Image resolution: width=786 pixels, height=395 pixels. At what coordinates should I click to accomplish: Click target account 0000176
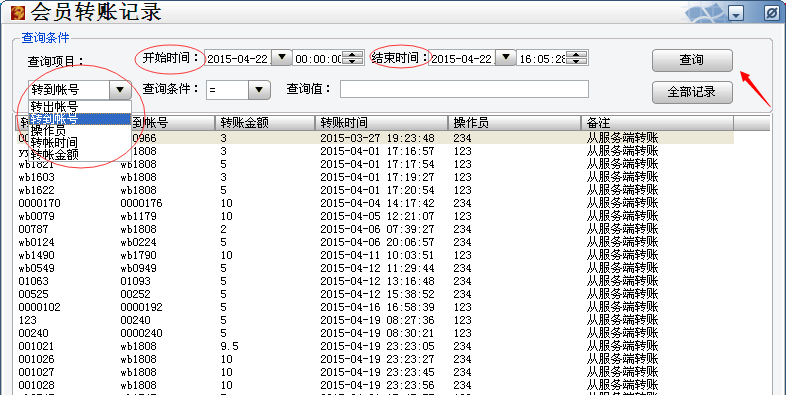(141, 203)
